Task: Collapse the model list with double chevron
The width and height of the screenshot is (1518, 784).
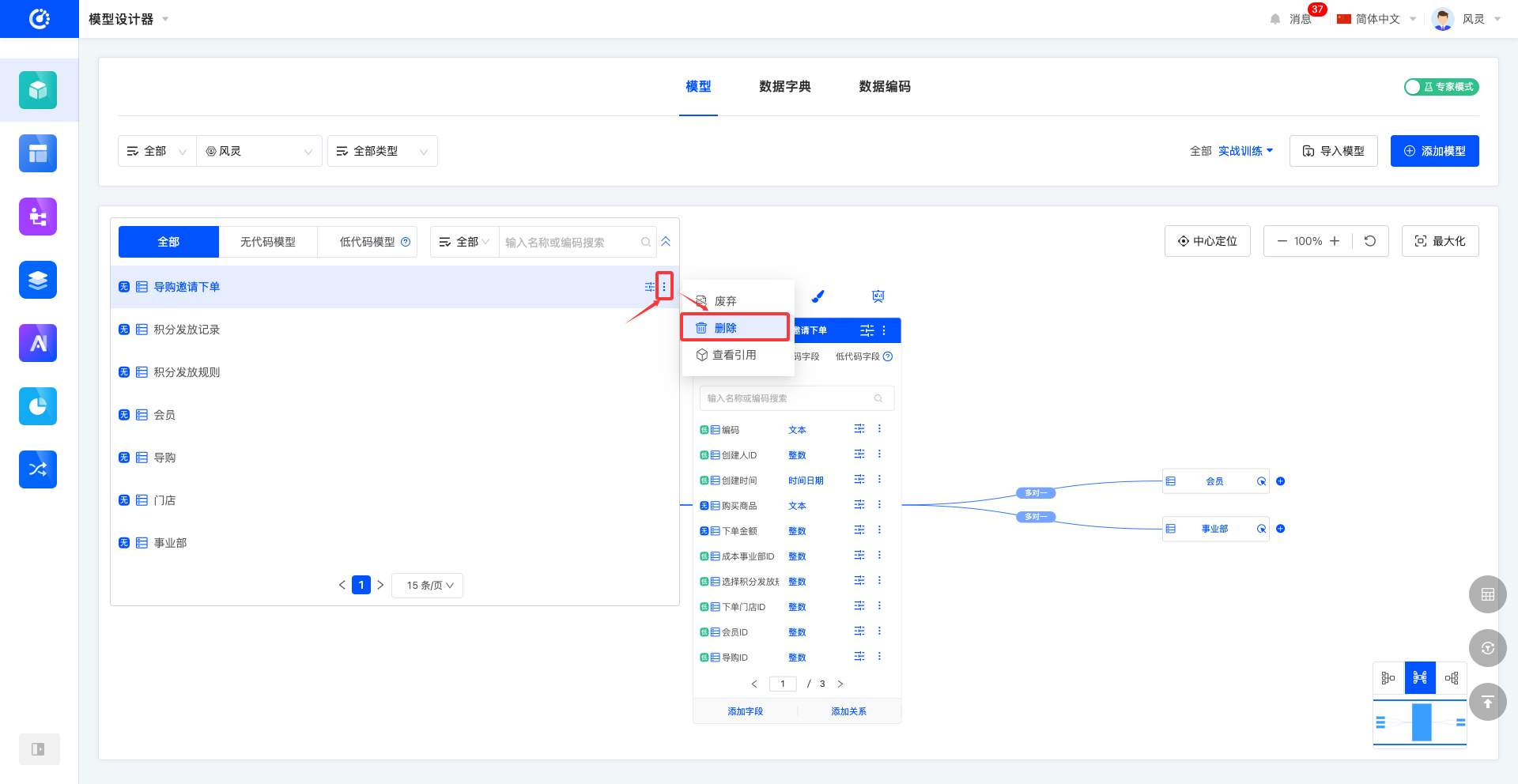Action: click(x=666, y=242)
